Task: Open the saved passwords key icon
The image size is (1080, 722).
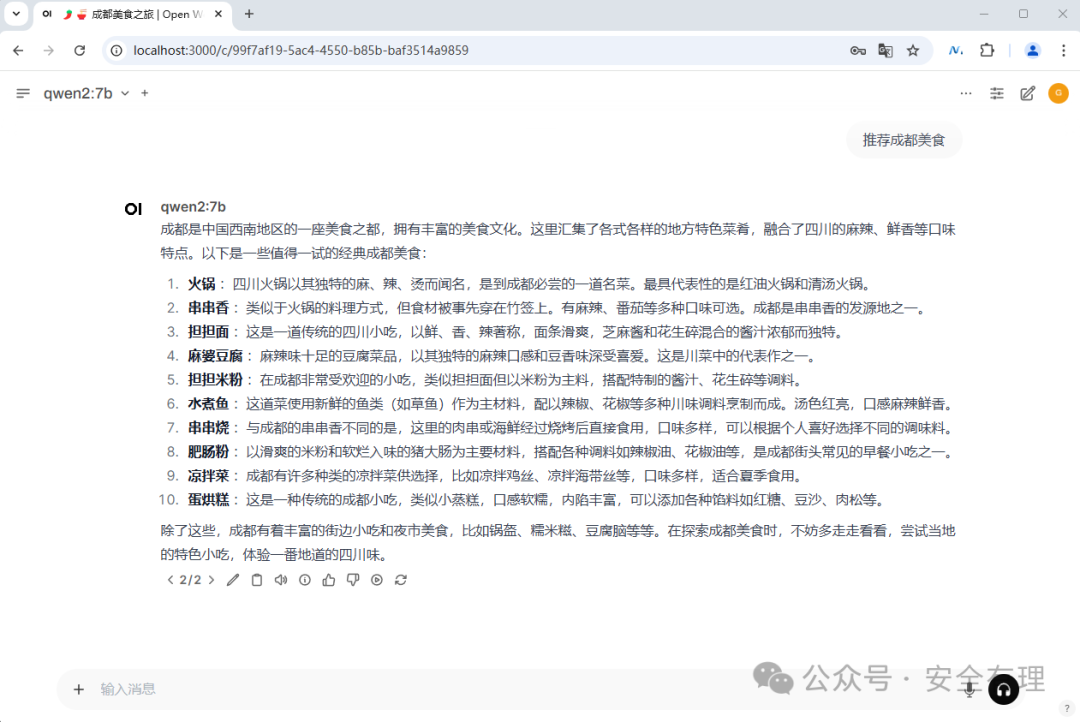Action: point(858,50)
